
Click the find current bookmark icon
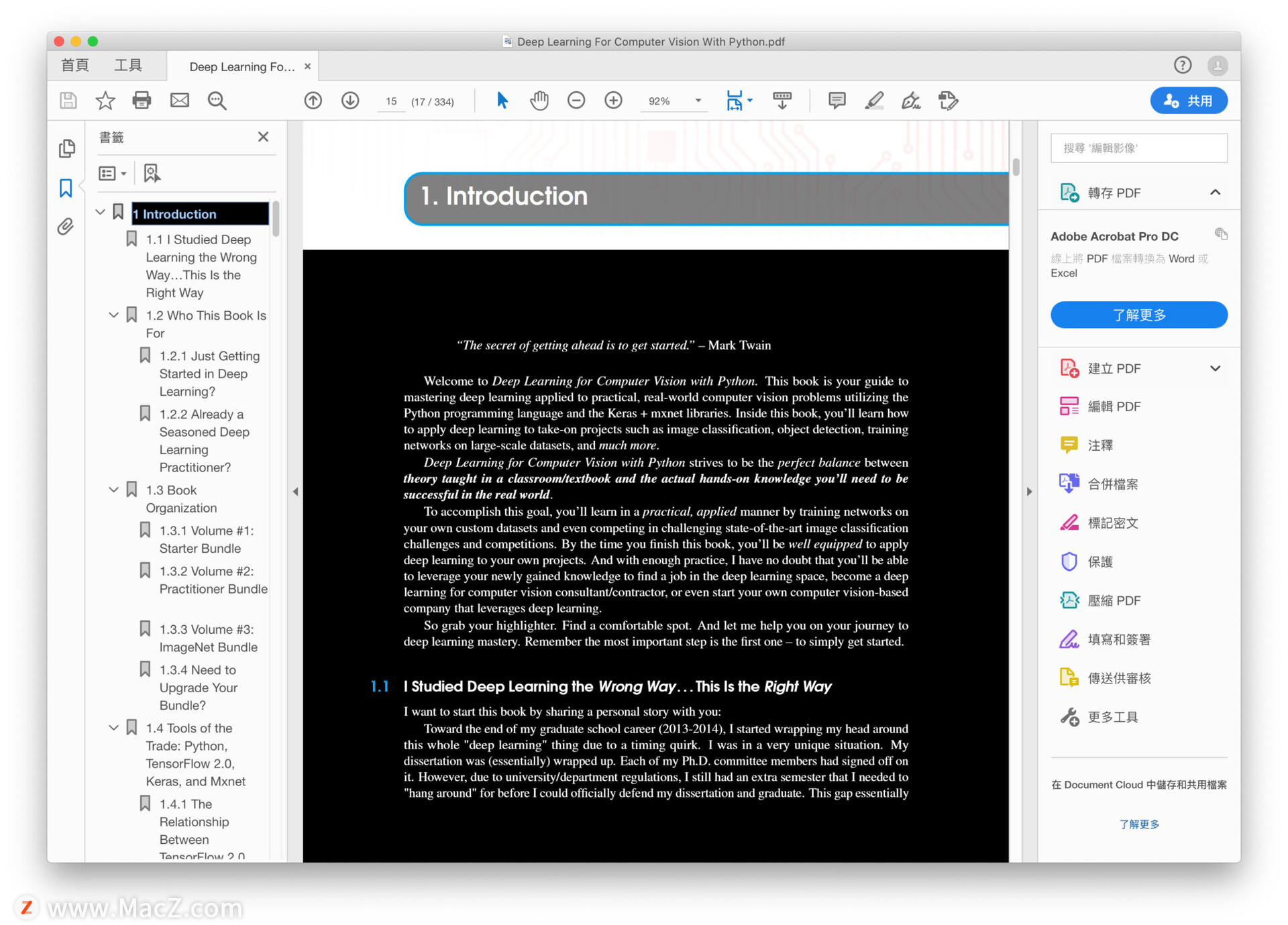point(152,174)
